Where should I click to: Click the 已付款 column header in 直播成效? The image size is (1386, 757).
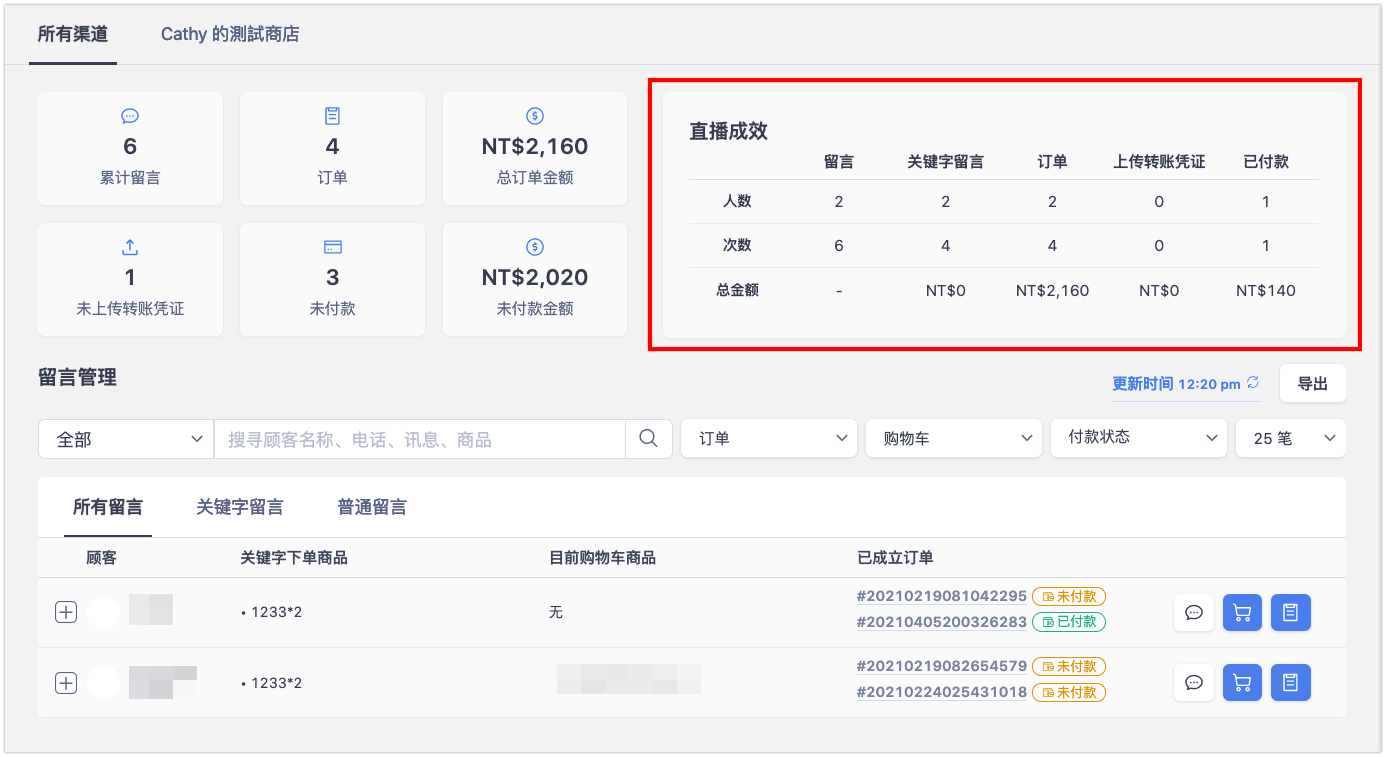click(x=1266, y=161)
